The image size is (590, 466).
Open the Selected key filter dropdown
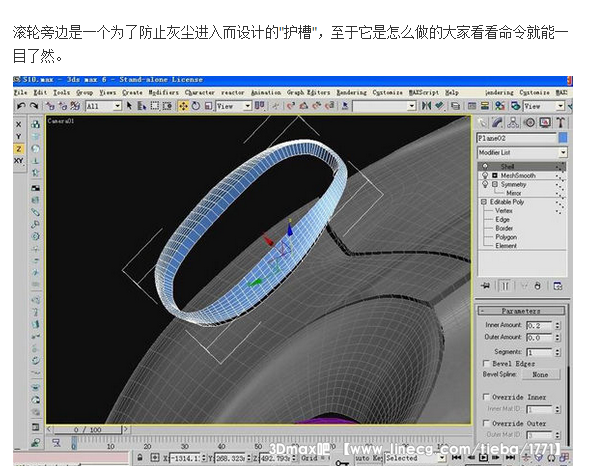(415, 458)
